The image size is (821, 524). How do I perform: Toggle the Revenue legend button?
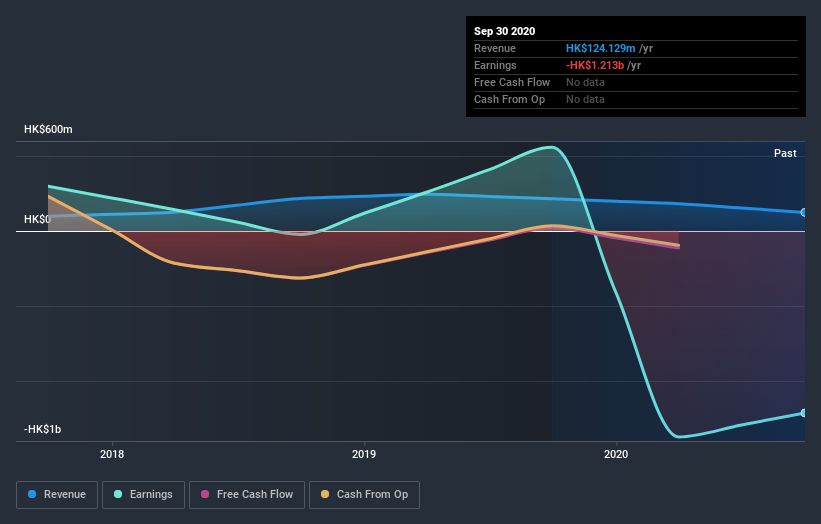tap(57, 495)
